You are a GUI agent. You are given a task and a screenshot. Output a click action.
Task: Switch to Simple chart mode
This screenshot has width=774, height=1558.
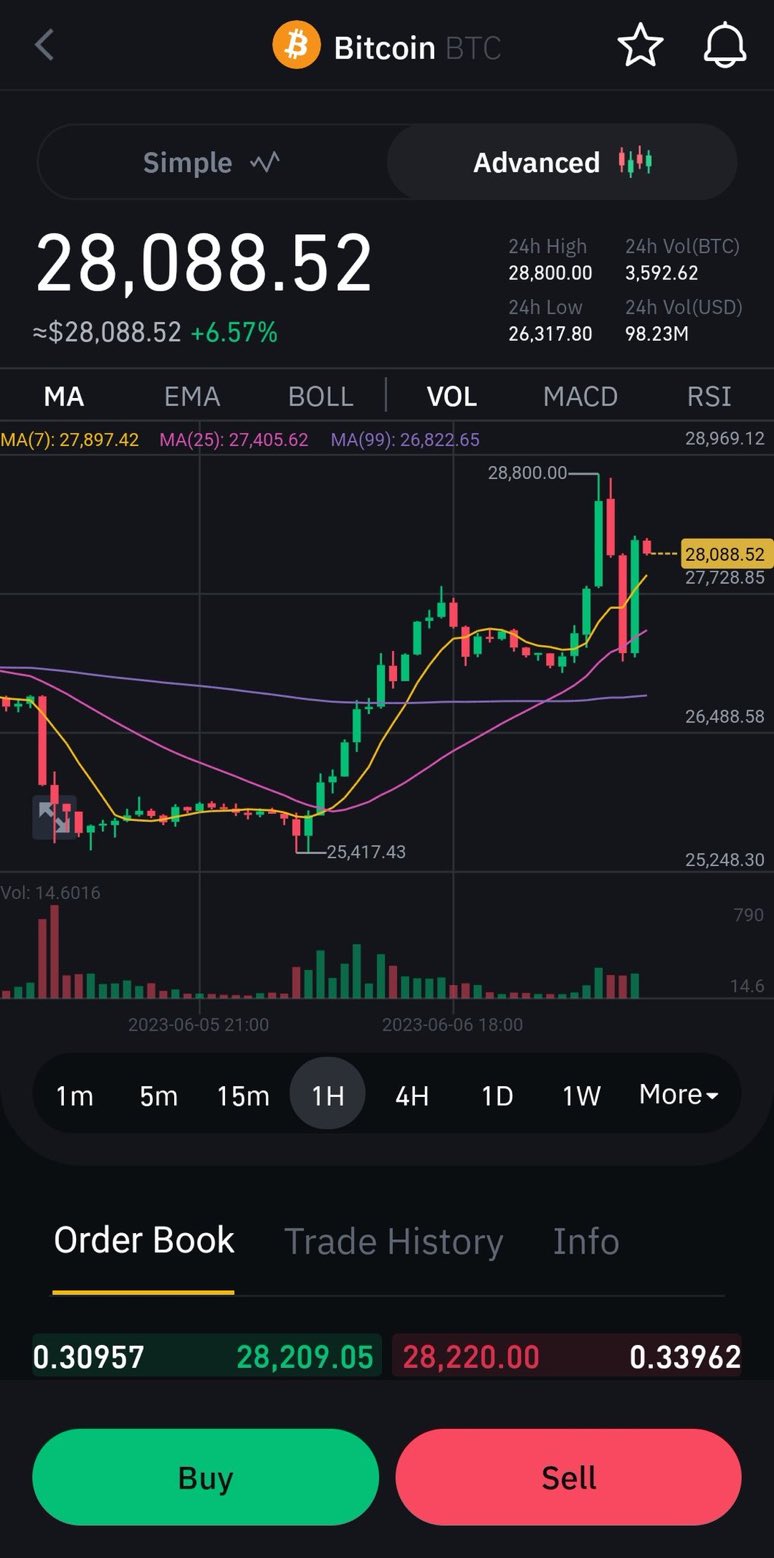[212, 162]
